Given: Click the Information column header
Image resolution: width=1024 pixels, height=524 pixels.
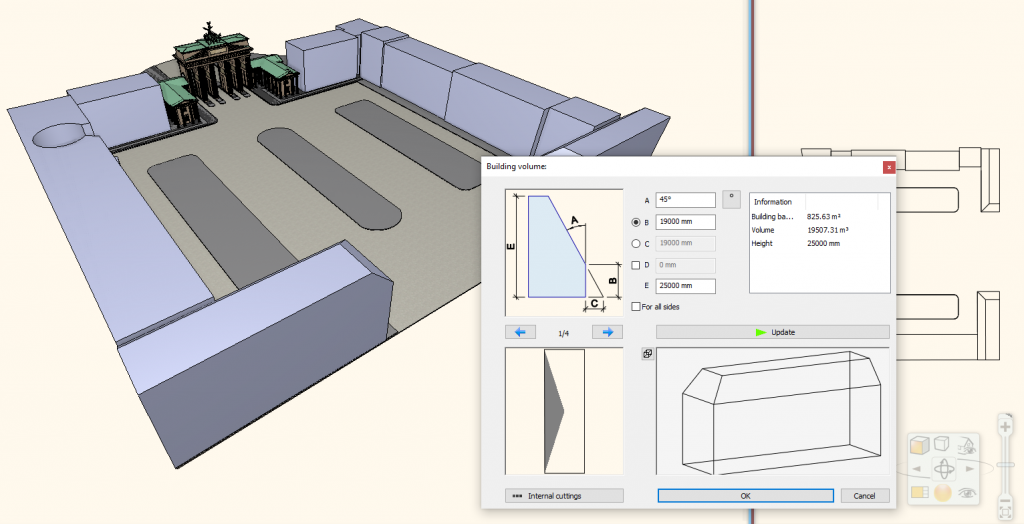Looking at the screenshot, I should 778,202.
